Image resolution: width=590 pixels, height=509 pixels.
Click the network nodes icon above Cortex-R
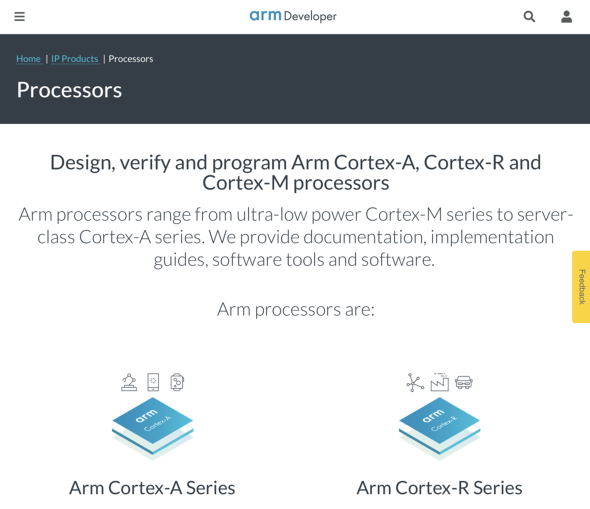tap(415, 382)
